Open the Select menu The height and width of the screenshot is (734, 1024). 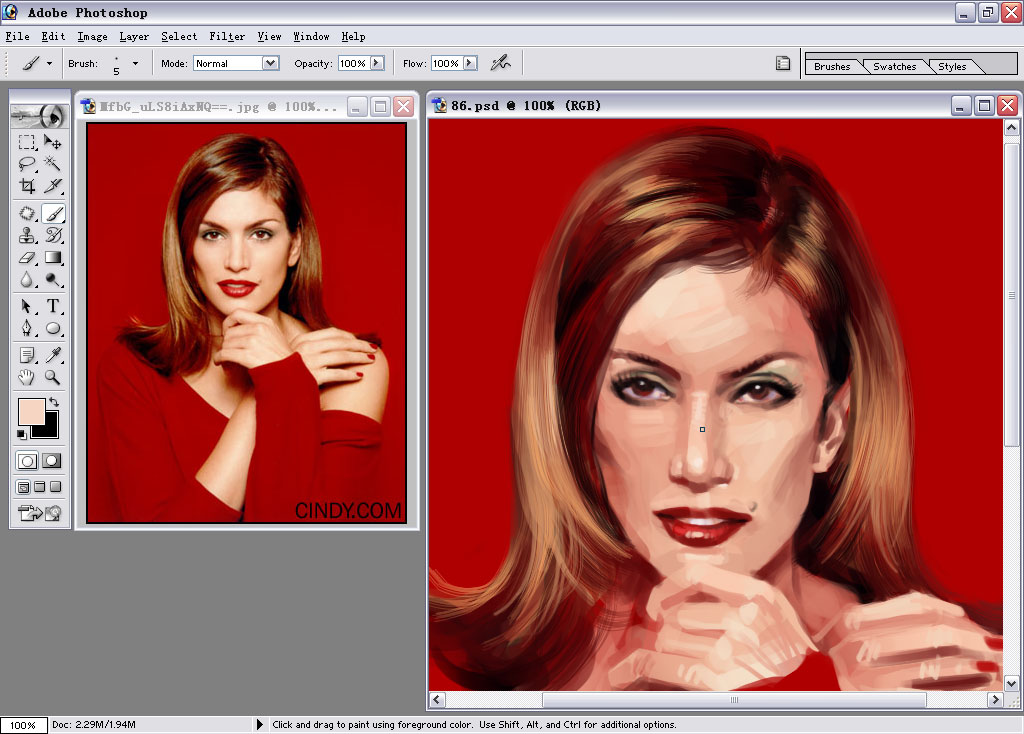(179, 37)
